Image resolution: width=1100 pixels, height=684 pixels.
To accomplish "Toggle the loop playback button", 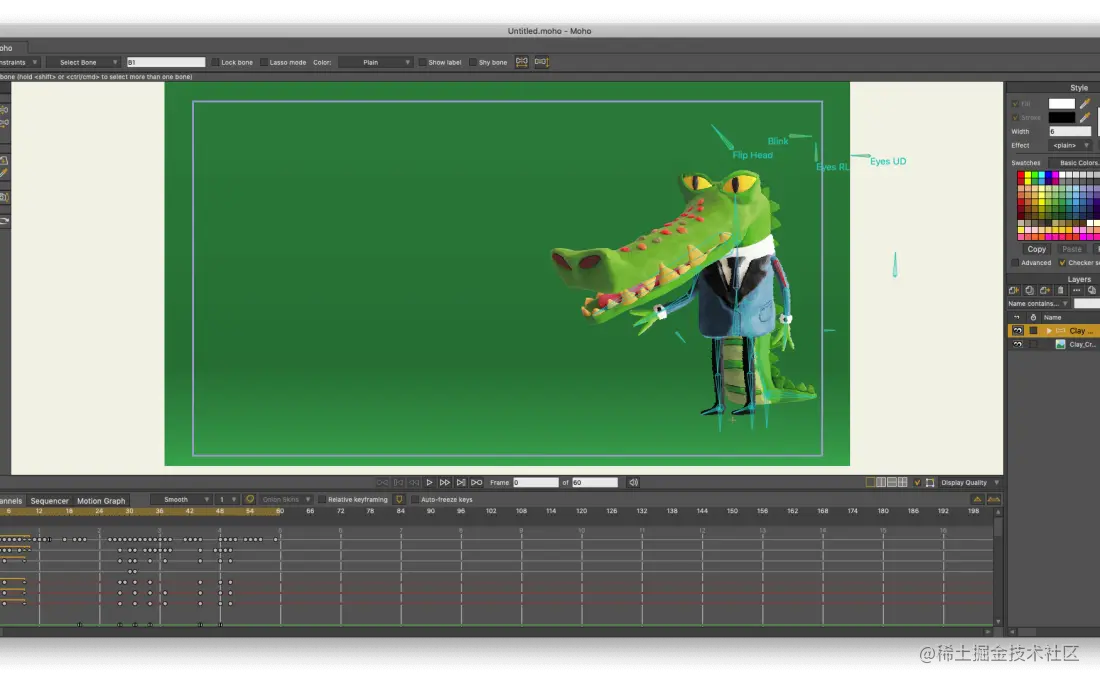I will click(476, 483).
